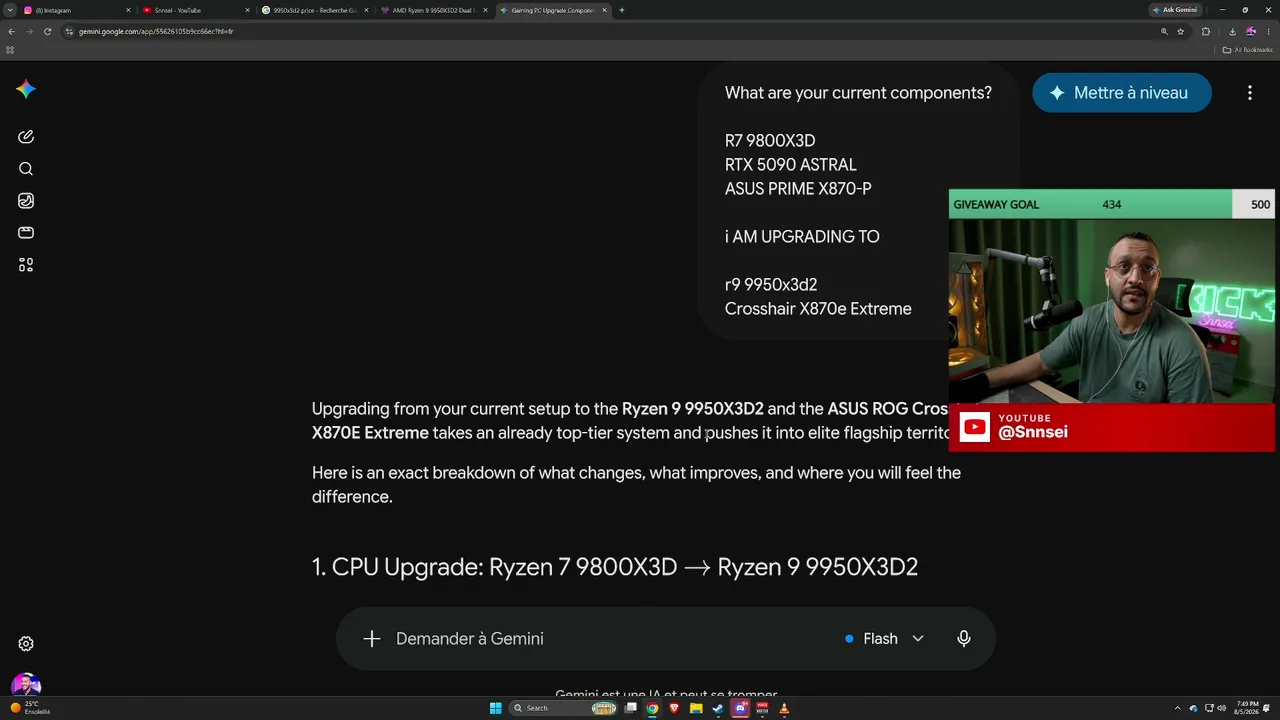Open the zoom magnifier icon in address bar
1280x720 pixels.
point(1164,31)
